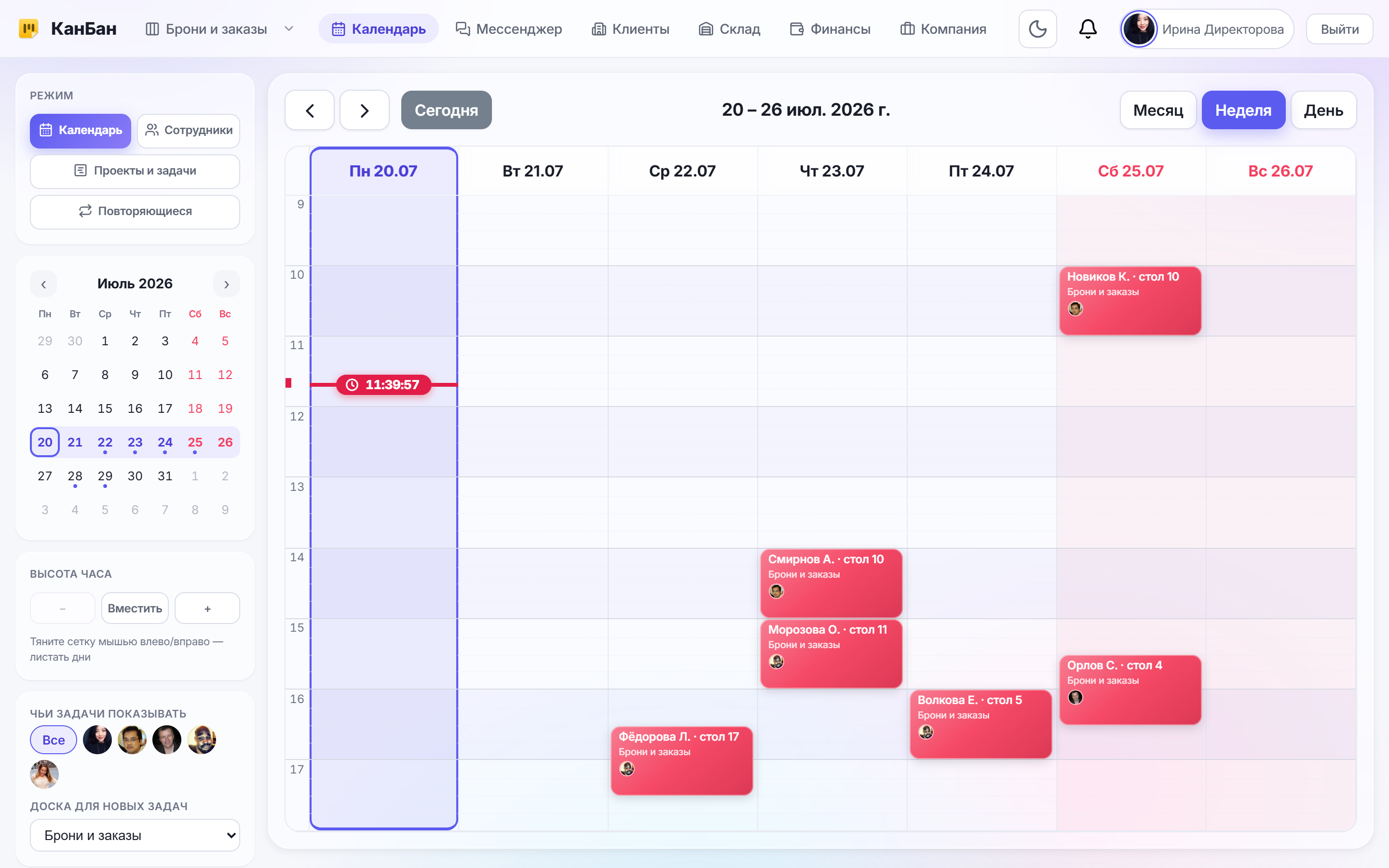Go to previous week with left arrow
The width and height of the screenshot is (1389, 868).
[309, 110]
